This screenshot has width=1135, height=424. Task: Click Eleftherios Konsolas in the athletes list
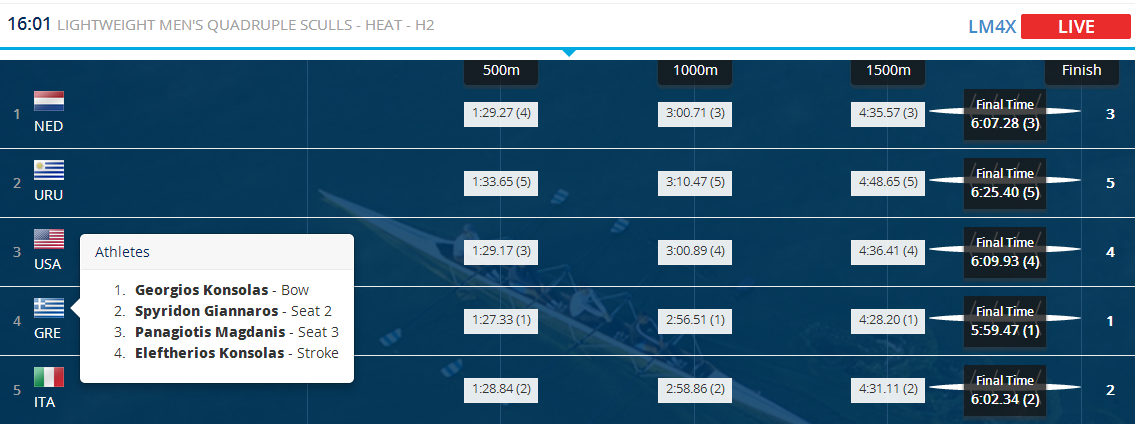pyautogui.click(x=207, y=353)
